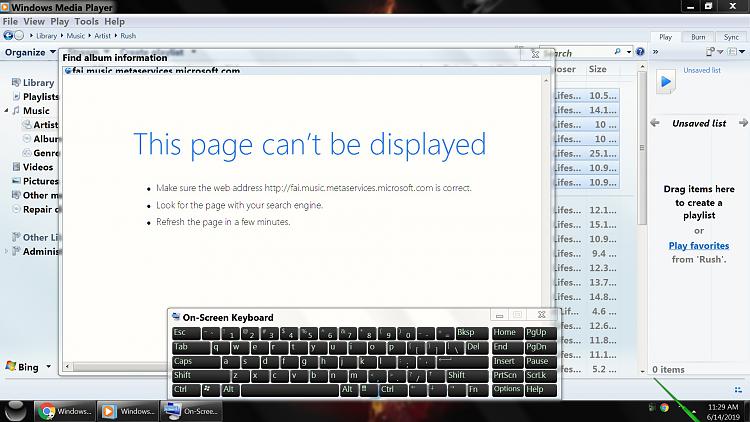Click the Esc key on On-Screen Keyboard
Screen dimensions: 750x422
186,333
